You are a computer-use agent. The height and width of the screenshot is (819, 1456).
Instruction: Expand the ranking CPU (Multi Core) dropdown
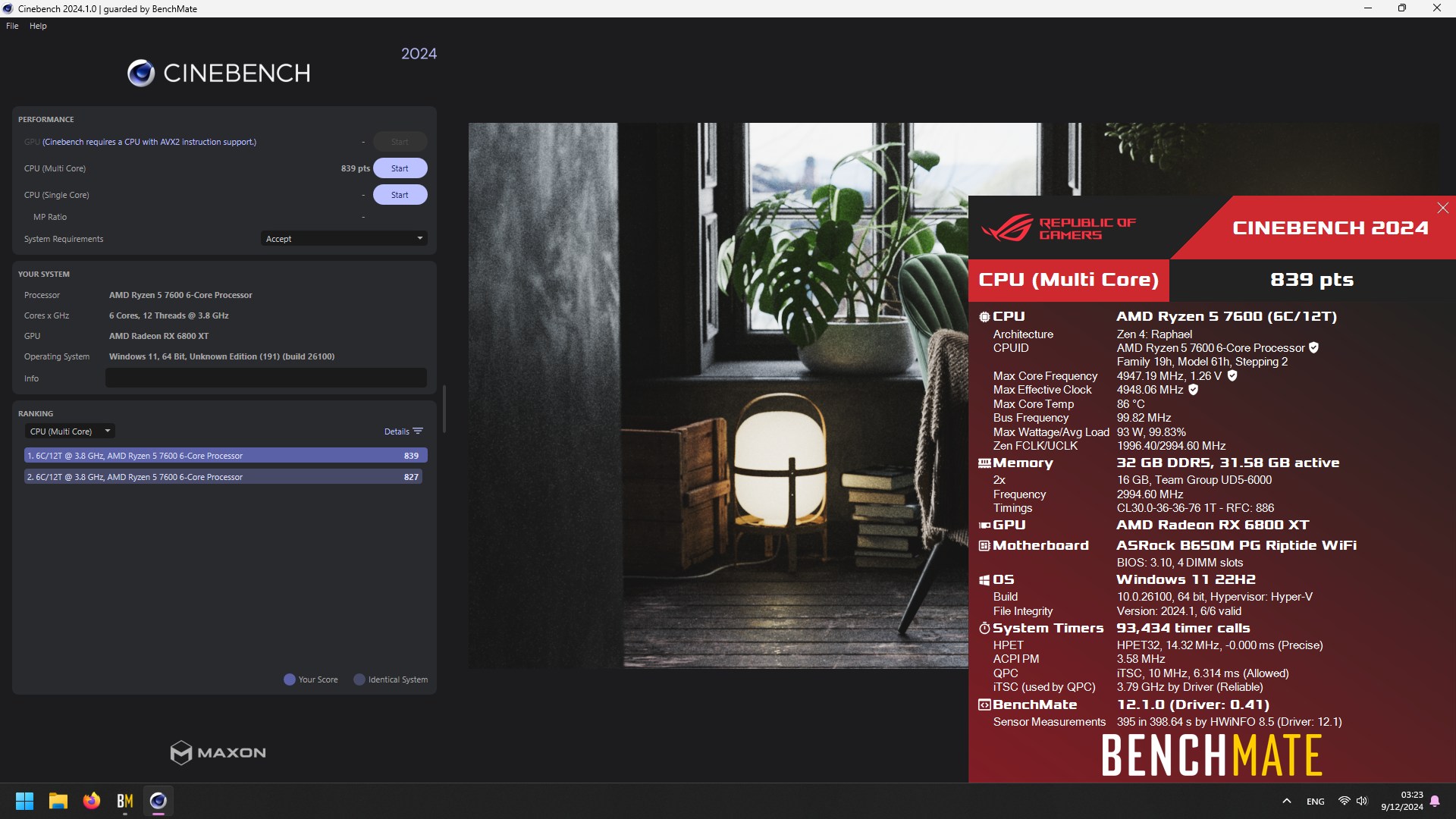[69, 431]
